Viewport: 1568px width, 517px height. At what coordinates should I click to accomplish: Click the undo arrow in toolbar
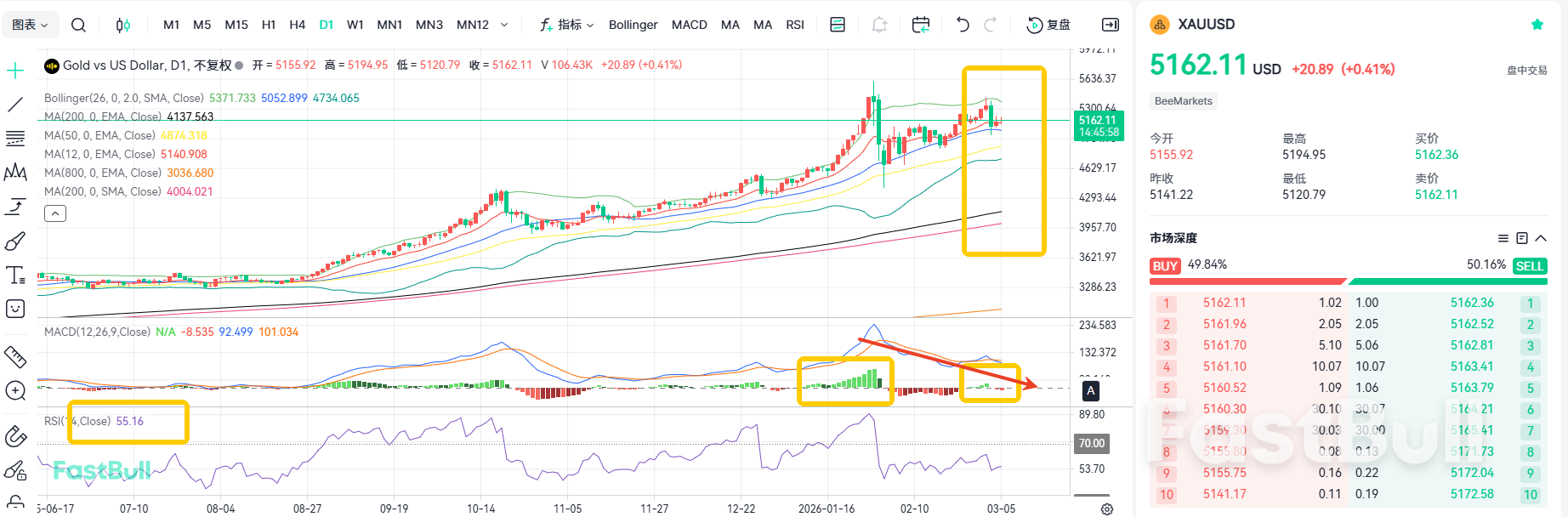(963, 25)
